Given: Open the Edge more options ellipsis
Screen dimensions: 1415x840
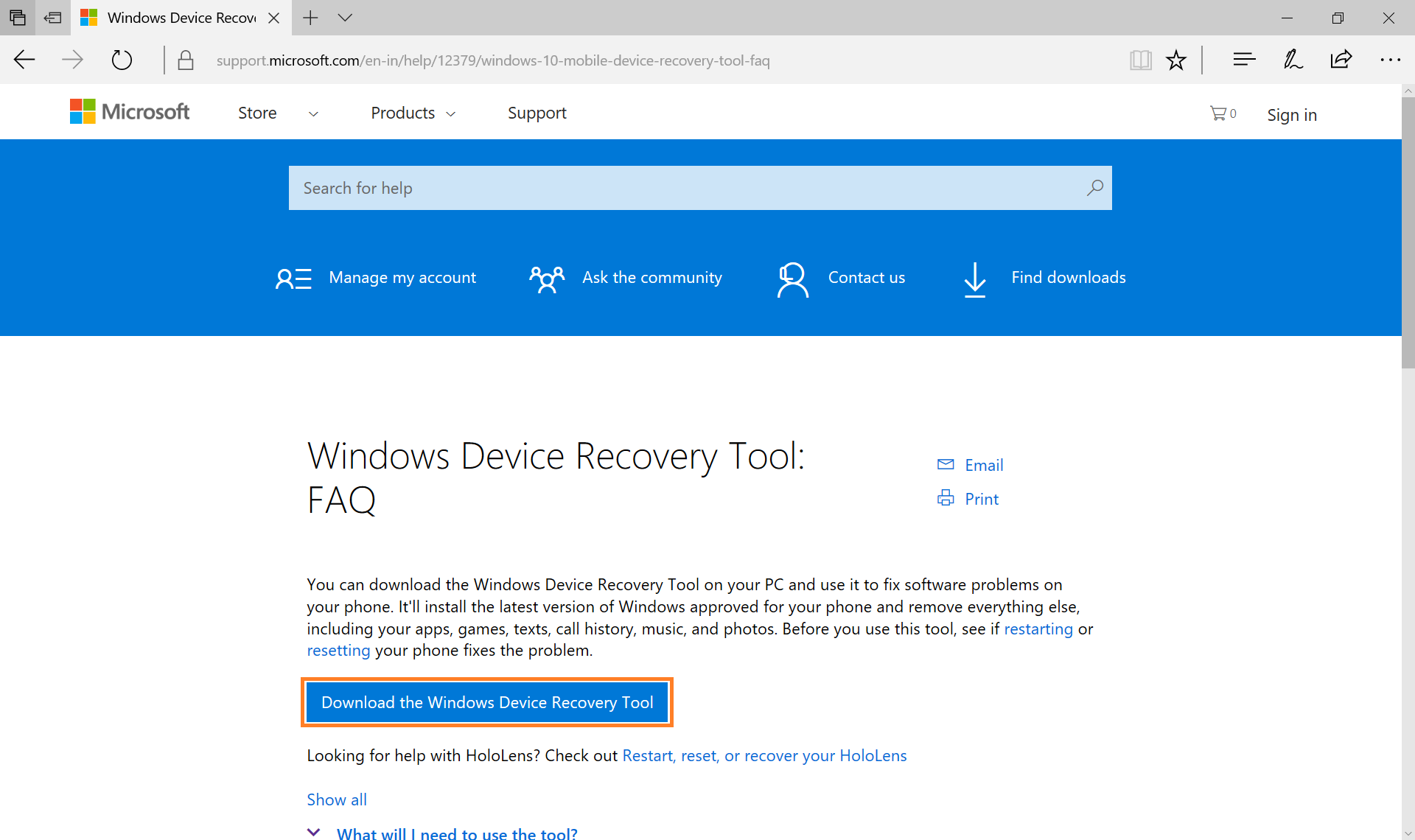Looking at the screenshot, I should click(x=1390, y=60).
